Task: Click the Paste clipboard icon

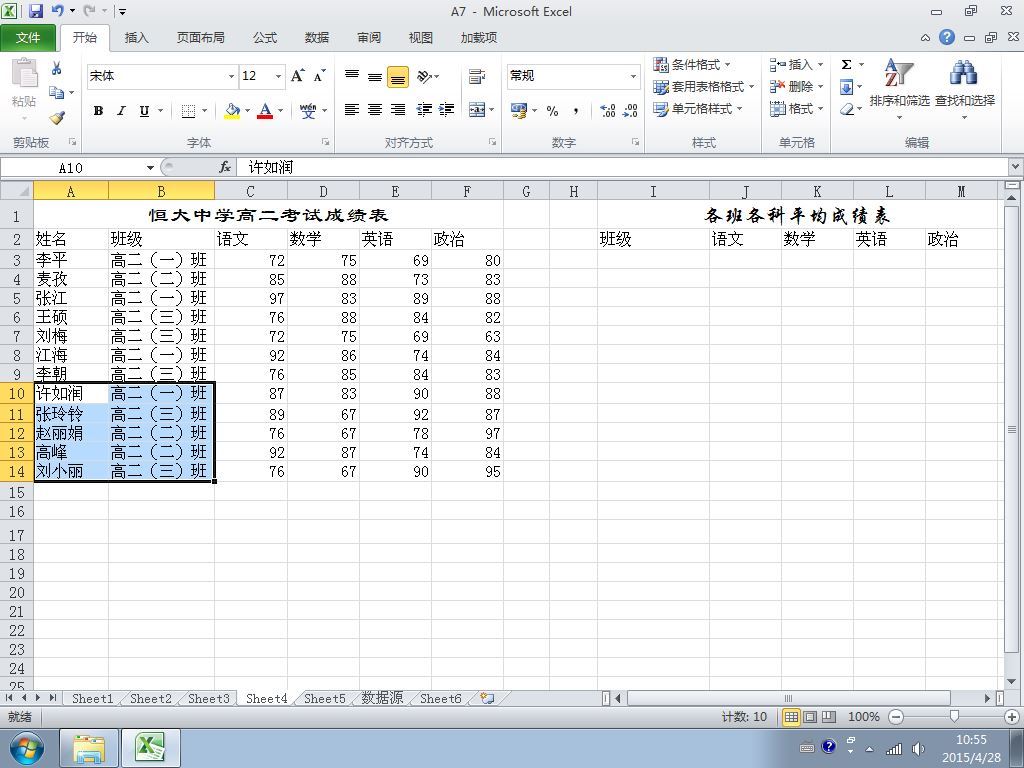Action: click(25, 73)
